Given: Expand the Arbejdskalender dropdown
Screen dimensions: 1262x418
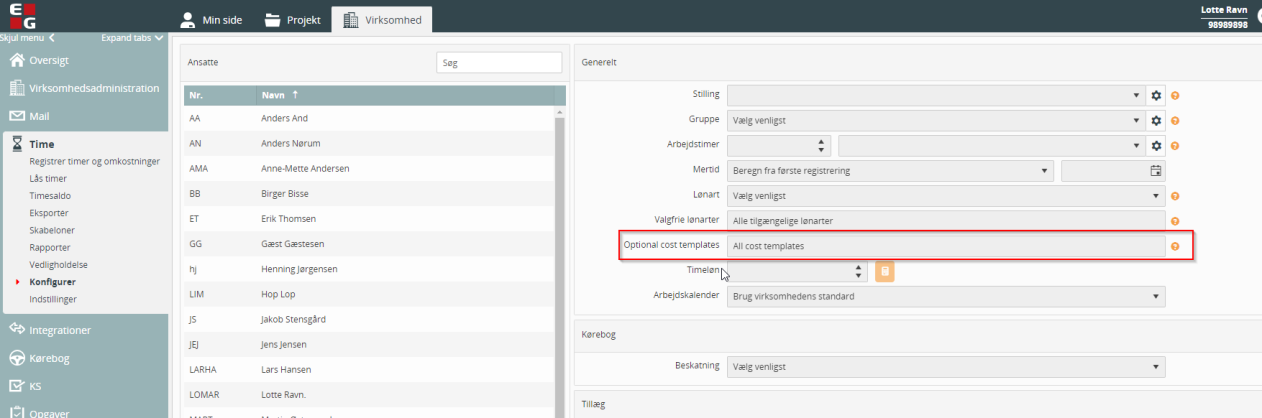Looking at the screenshot, I should click(x=945, y=296).
